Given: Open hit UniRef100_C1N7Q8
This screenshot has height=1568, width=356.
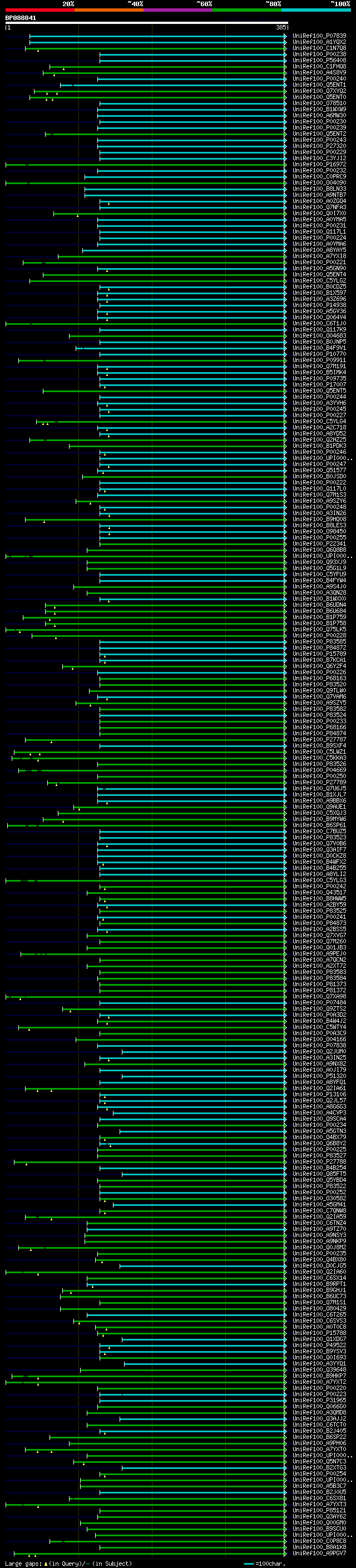Looking at the screenshot, I should pos(319,48).
